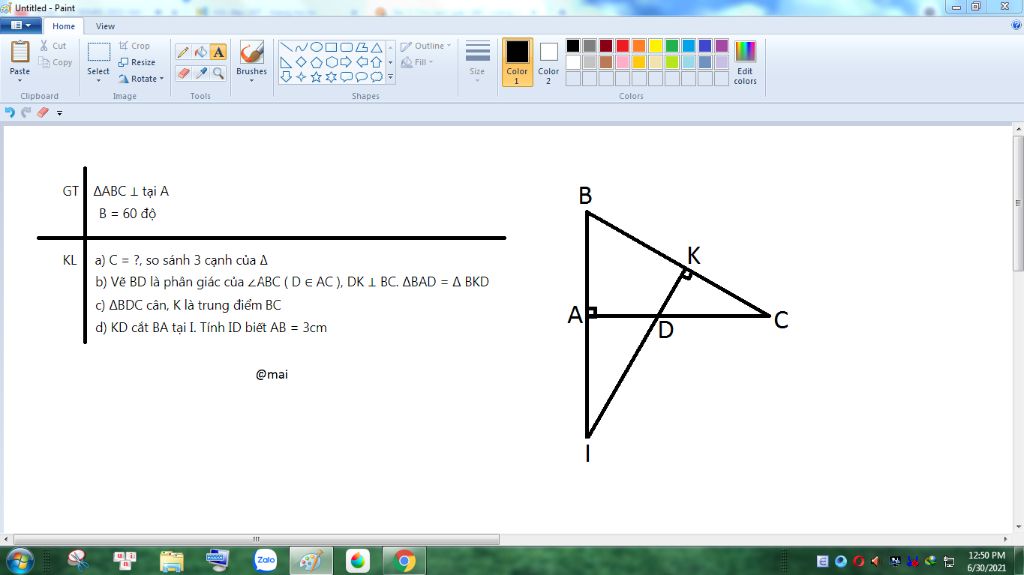This screenshot has height=575, width=1024.
Task: Open the shape Fill dropdown
Action: (x=417, y=62)
